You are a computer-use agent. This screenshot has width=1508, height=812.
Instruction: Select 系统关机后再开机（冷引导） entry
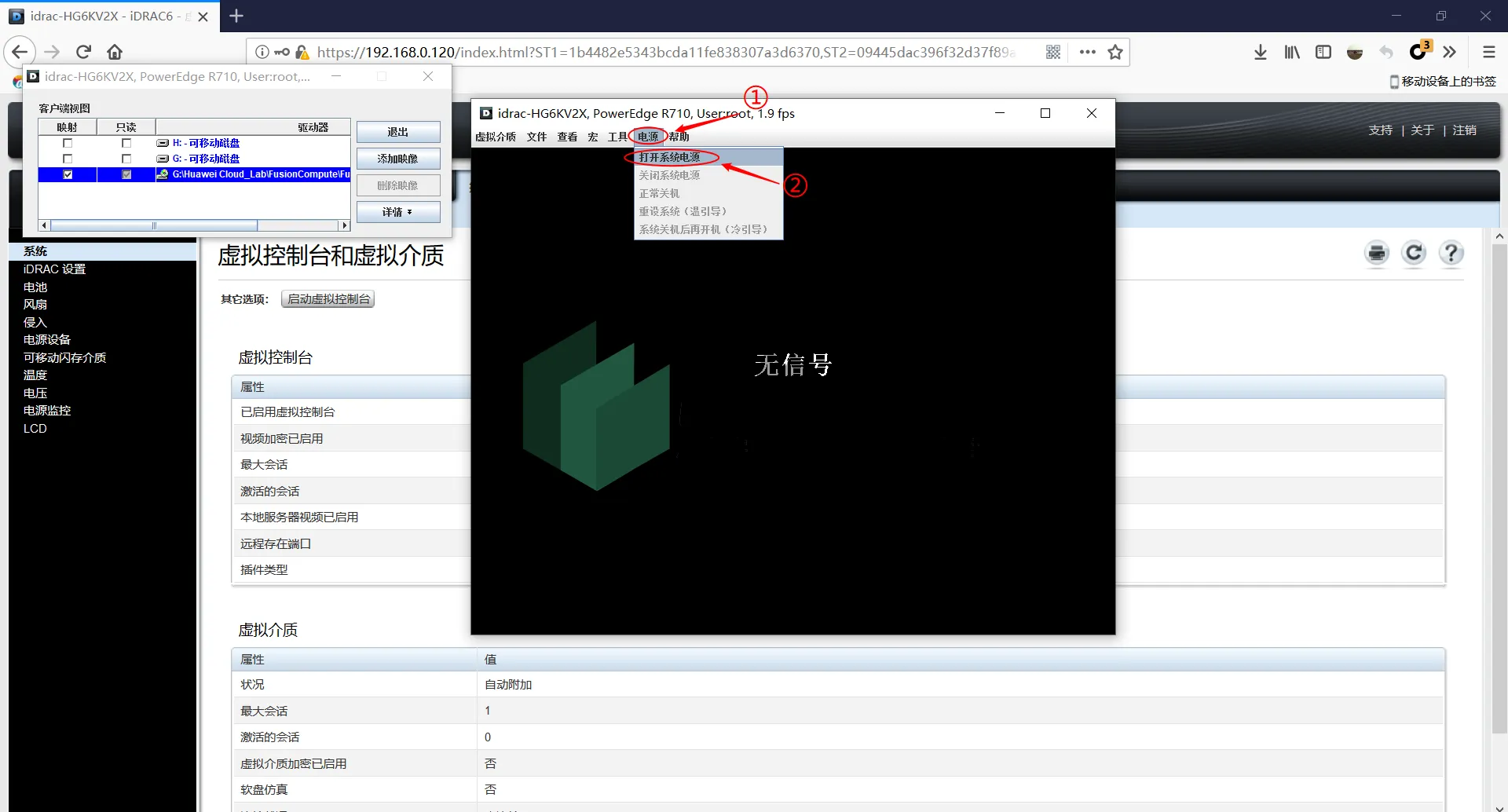point(708,229)
